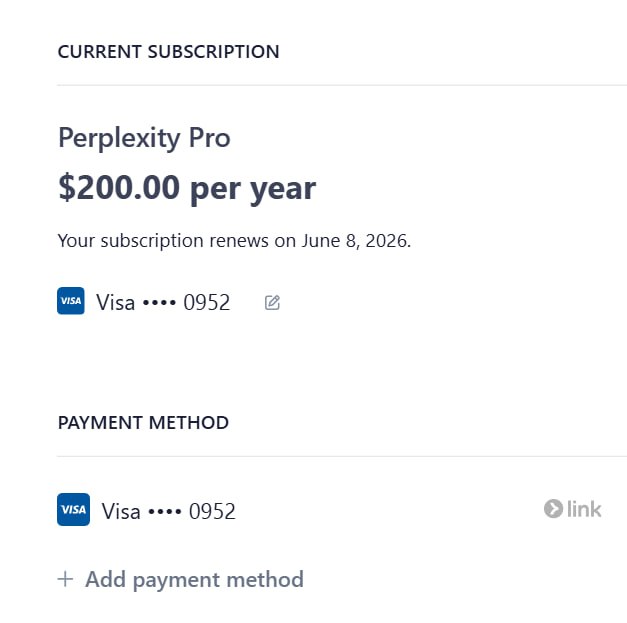Click the 0952 digits in Payment Method row
This screenshot has width=627, height=623.
(x=212, y=511)
